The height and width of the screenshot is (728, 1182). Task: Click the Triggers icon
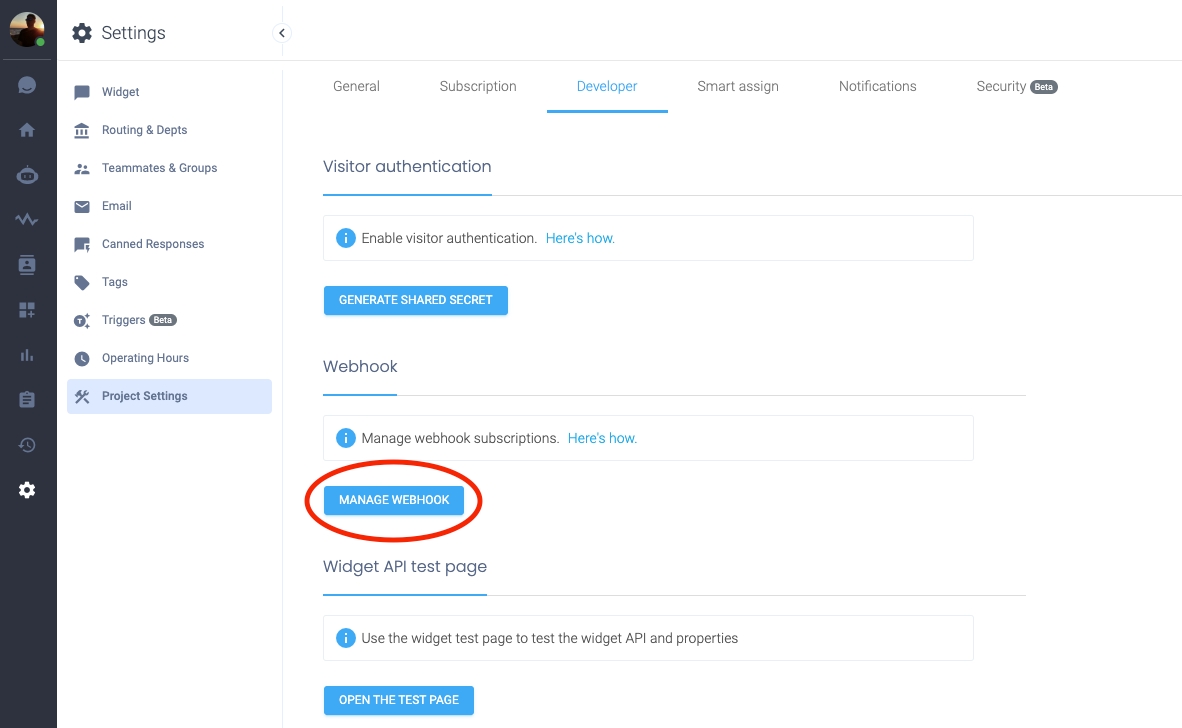point(82,320)
